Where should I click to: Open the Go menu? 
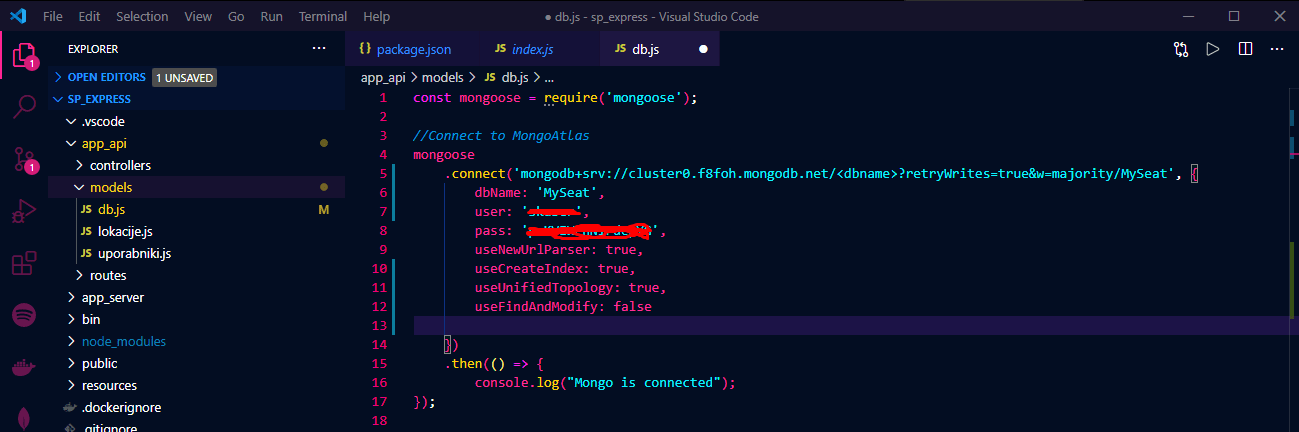click(236, 17)
